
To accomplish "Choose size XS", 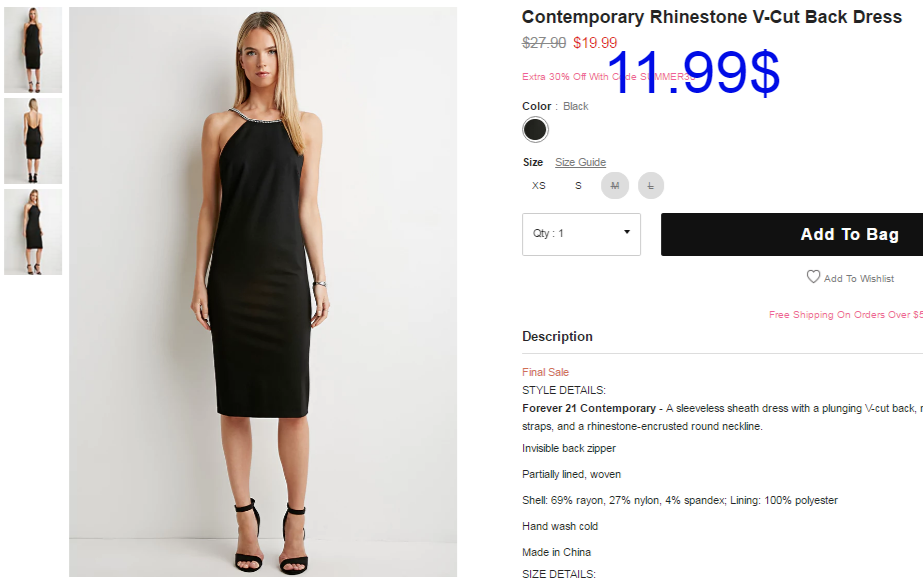I will tap(539, 185).
